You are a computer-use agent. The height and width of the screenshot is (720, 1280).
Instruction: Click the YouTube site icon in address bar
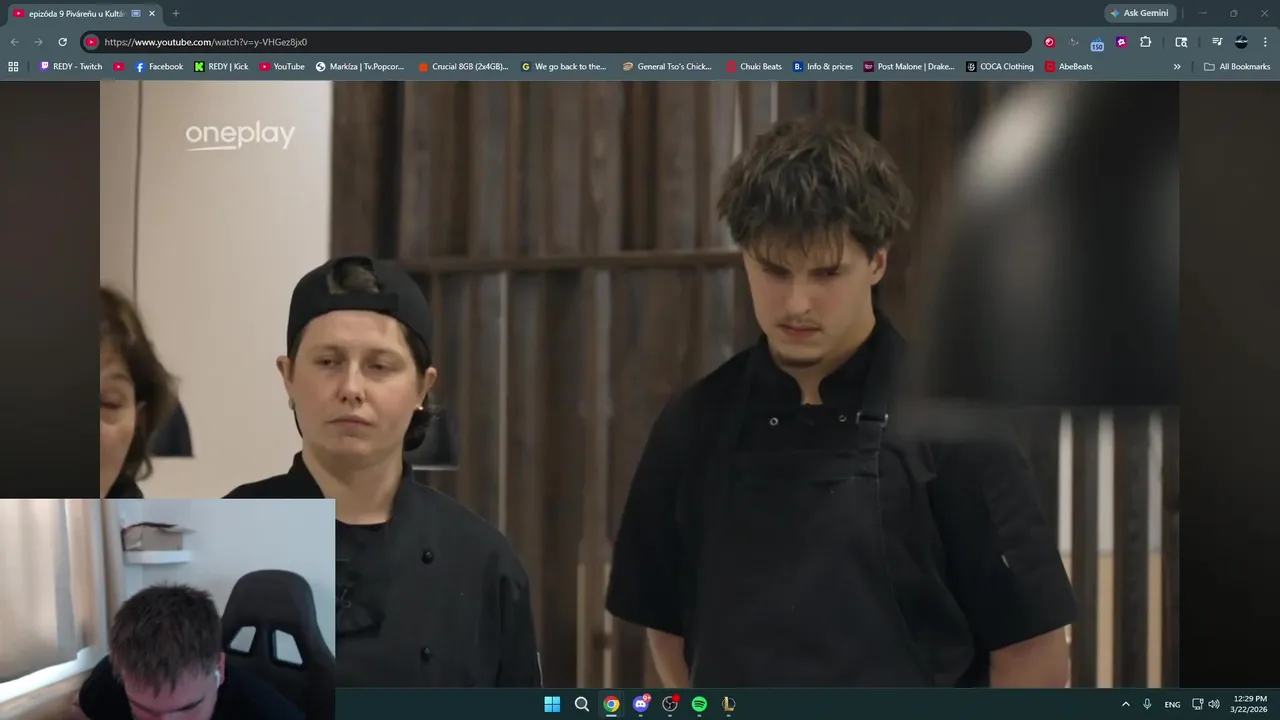91,42
